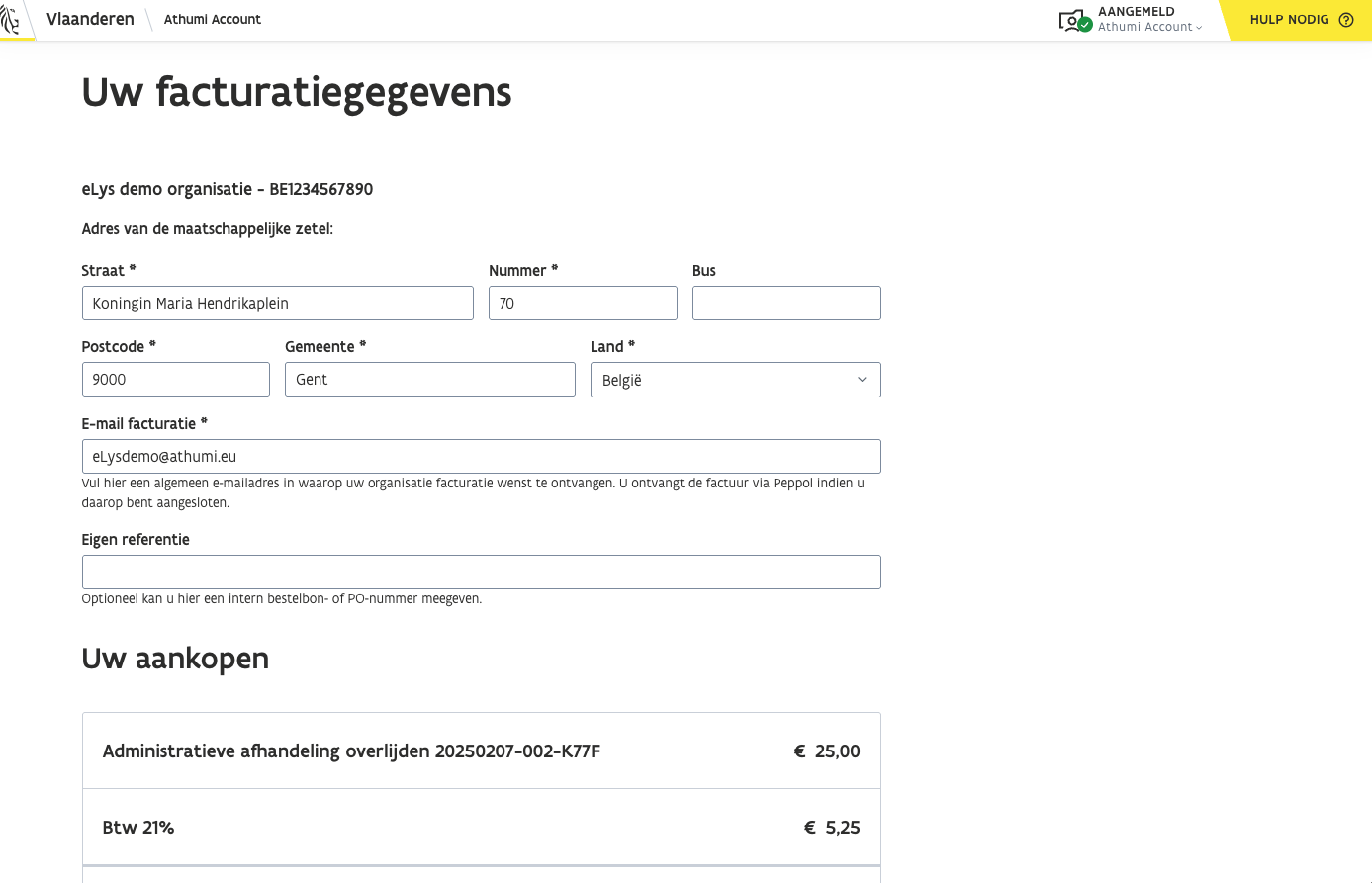Click the arrow in the Land combo box
1372x883 pixels.
pos(861,380)
